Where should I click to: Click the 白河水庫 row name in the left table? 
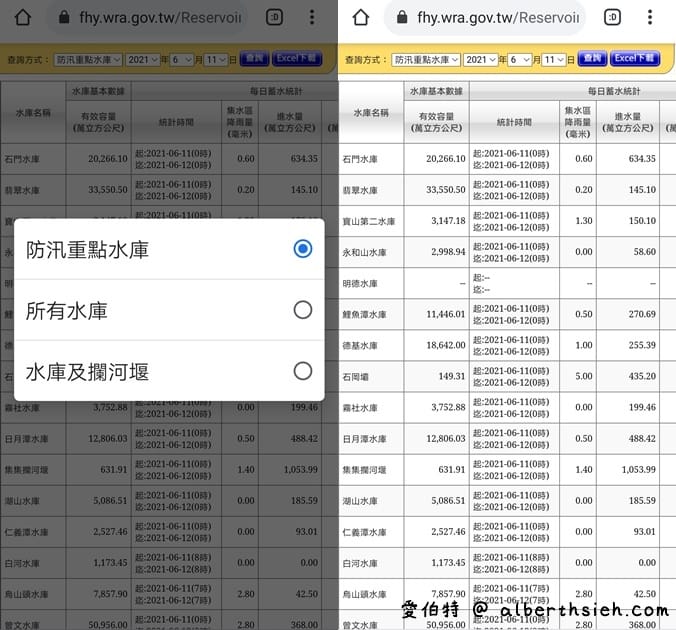pyautogui.click(x=22, y=564)
